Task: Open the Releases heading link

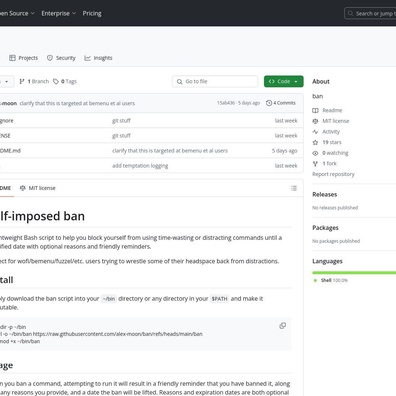Action: point(325,194)
